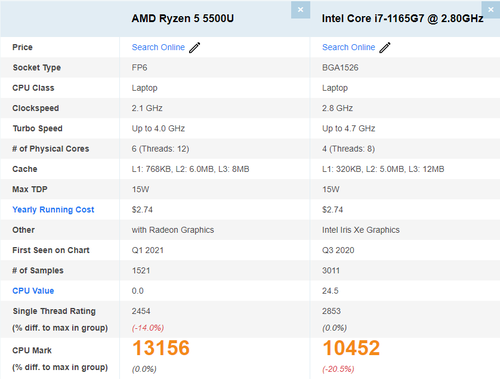Click the -20.5% difference text

coord(338,369)
